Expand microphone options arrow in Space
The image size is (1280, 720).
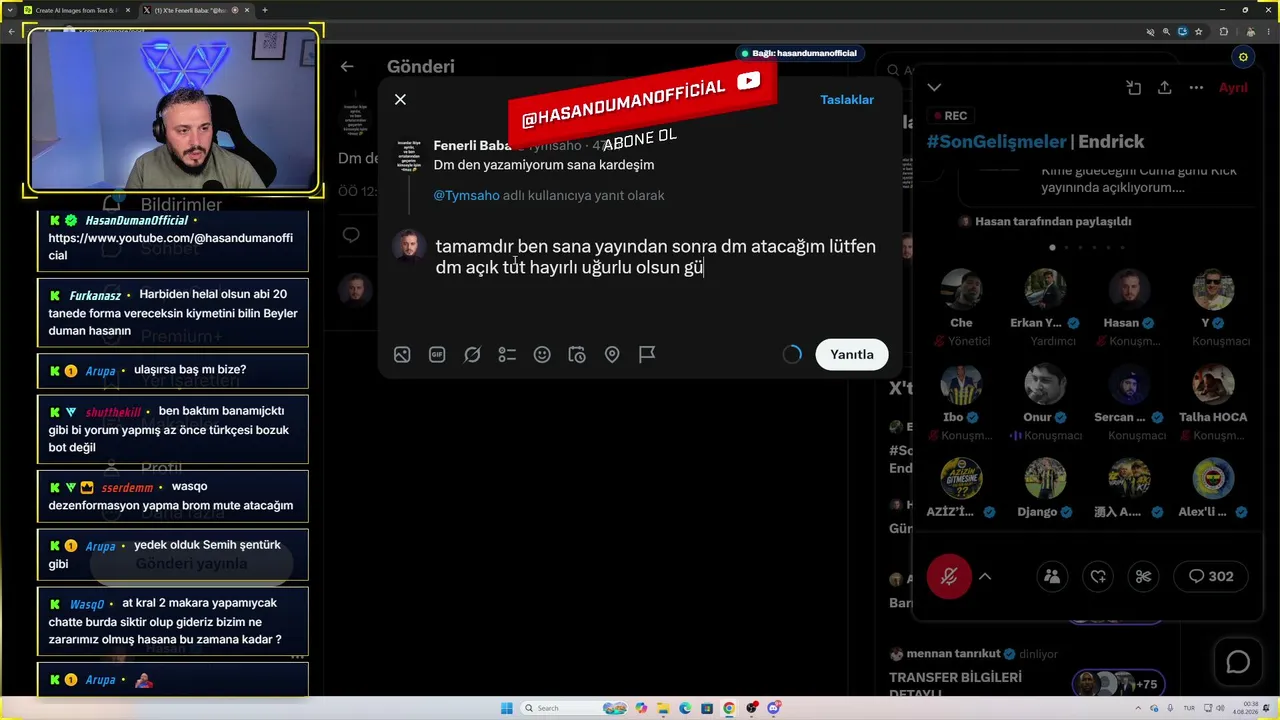point(985,576)
